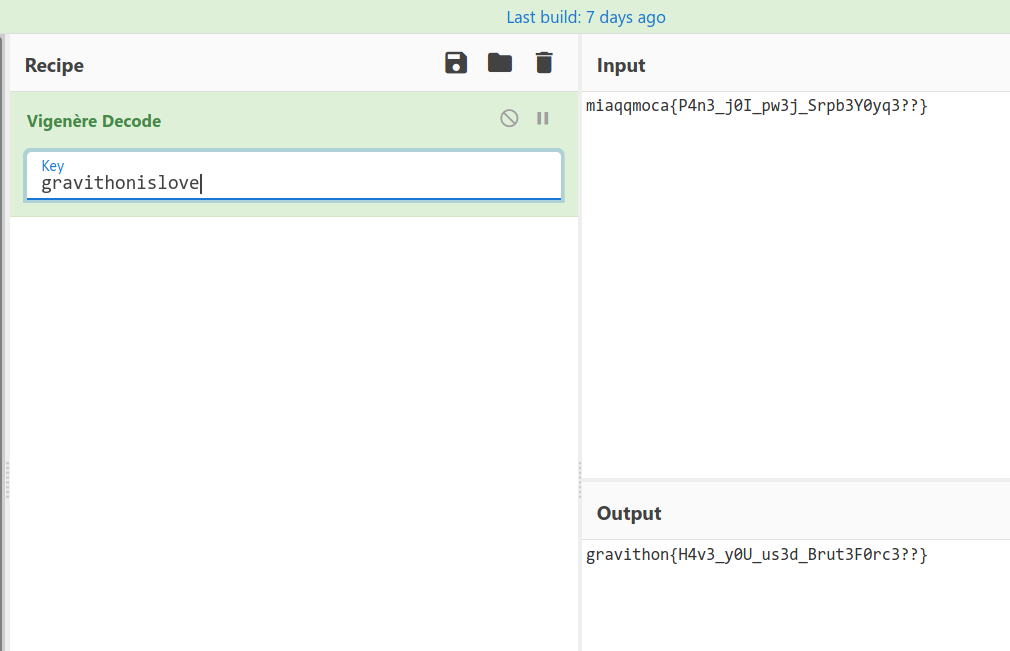1010x651 pixels.
Task: Click the Input panel heading
Action: tap(621, 66)
